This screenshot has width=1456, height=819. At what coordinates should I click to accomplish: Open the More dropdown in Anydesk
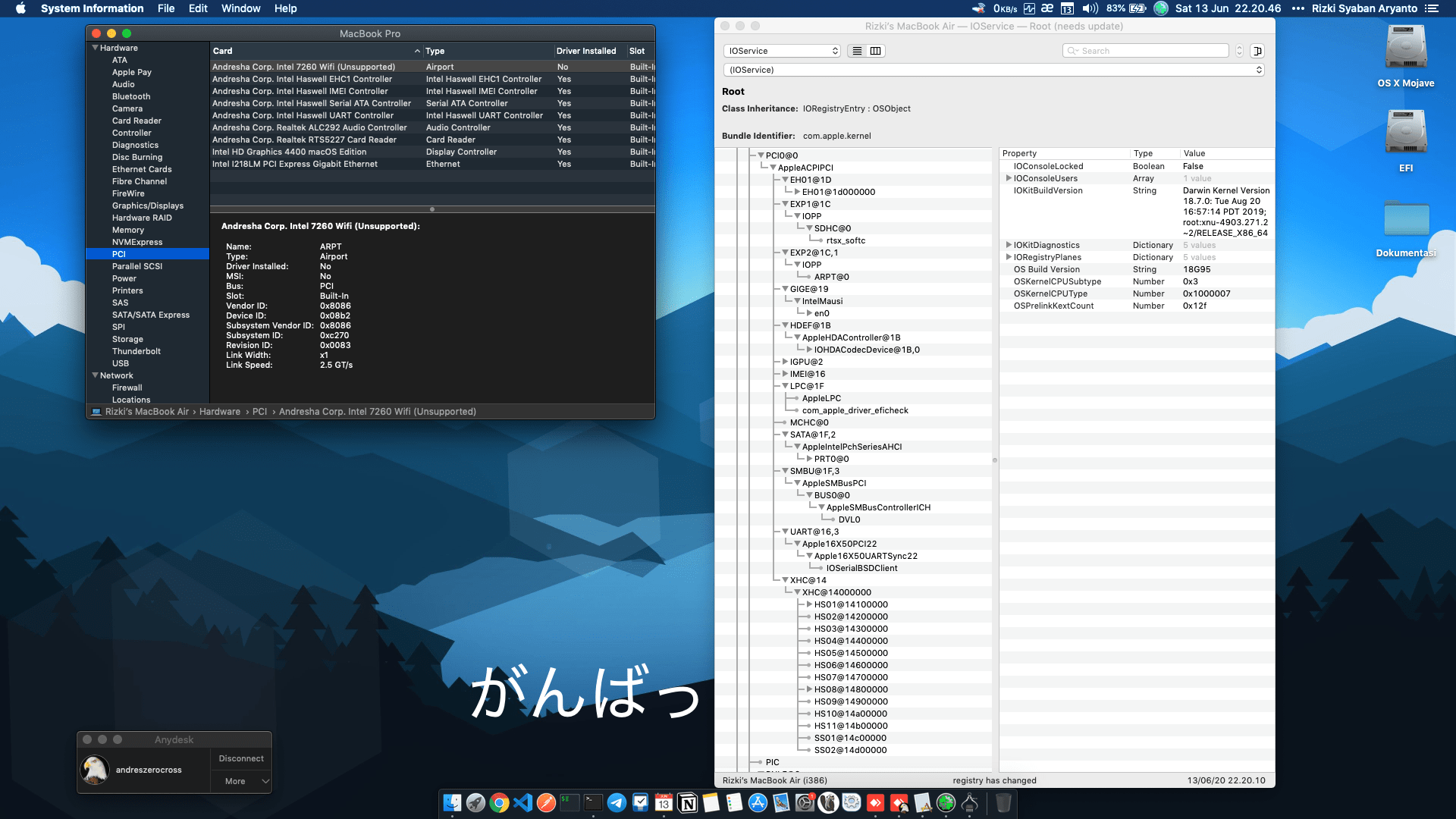click(241, 781)
